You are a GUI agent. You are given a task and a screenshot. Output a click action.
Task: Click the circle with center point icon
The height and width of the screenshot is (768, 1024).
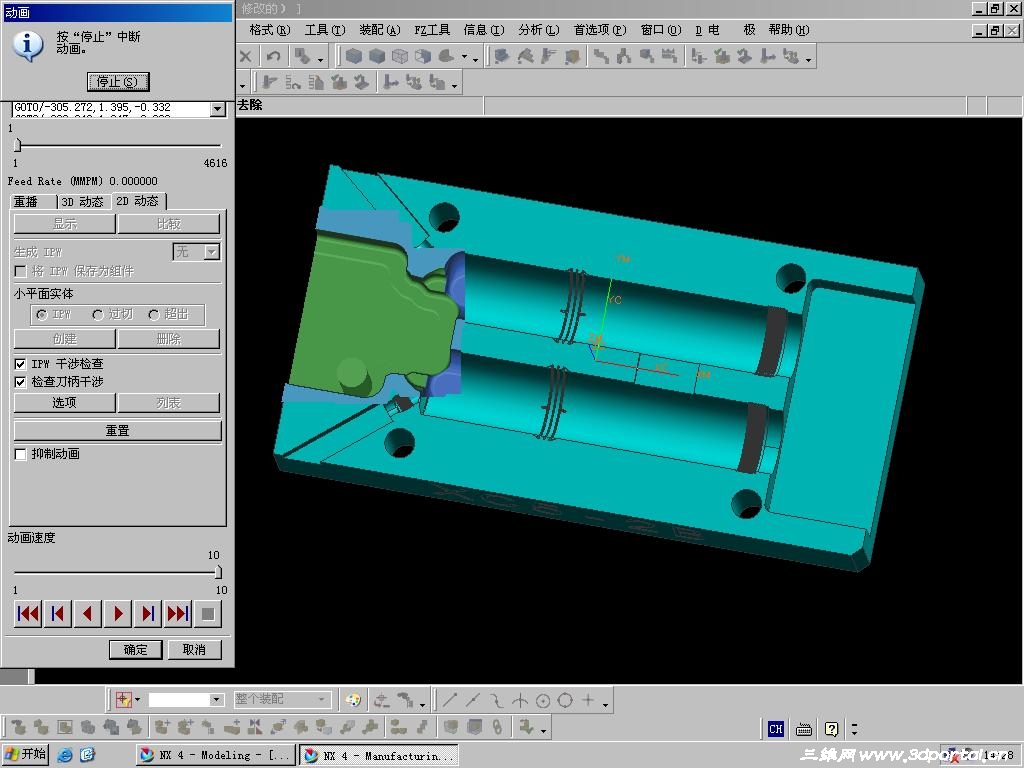click(x=543, y=700)
